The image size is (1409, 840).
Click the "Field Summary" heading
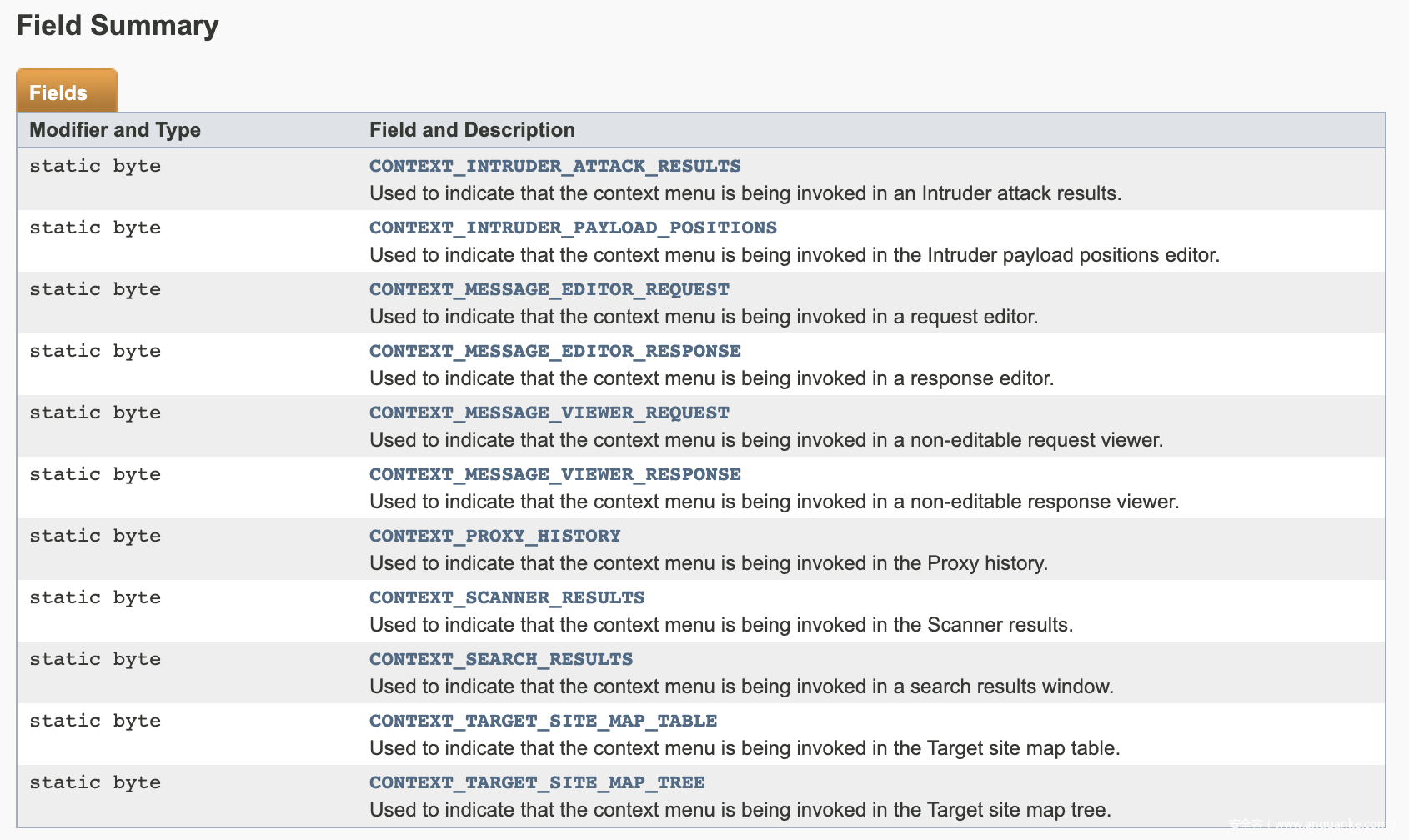(118, 26)
